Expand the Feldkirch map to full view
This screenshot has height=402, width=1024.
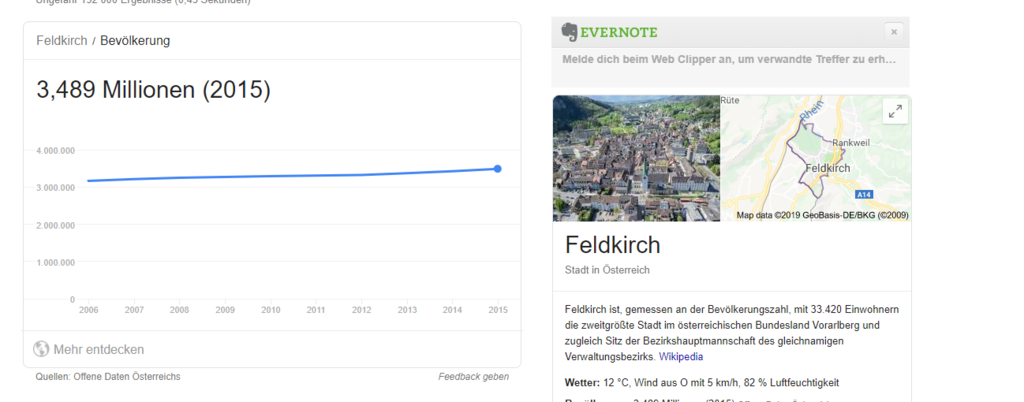pos(895,111)
